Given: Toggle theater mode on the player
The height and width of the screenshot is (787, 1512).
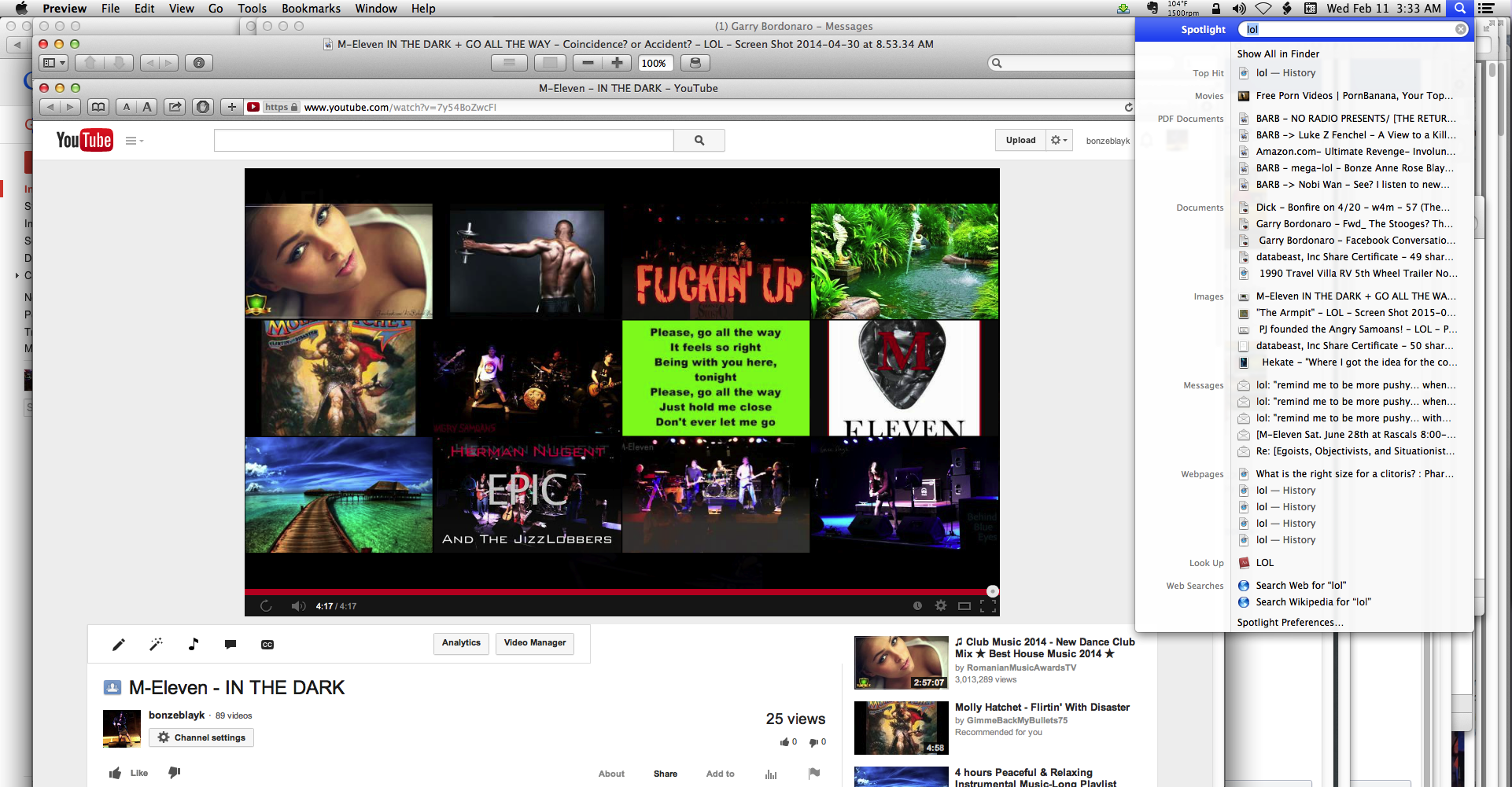Looking at the screenshot, I should click(x=964, y=605).
